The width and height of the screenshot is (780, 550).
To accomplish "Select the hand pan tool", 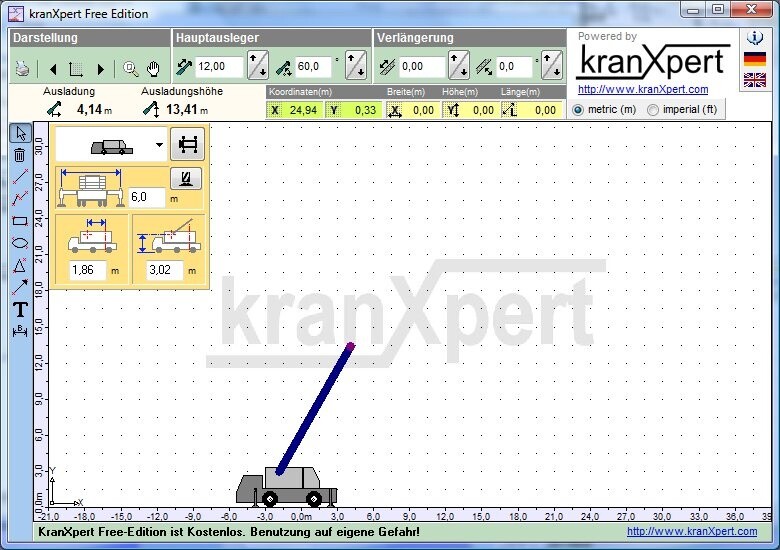I will [153, 69].
